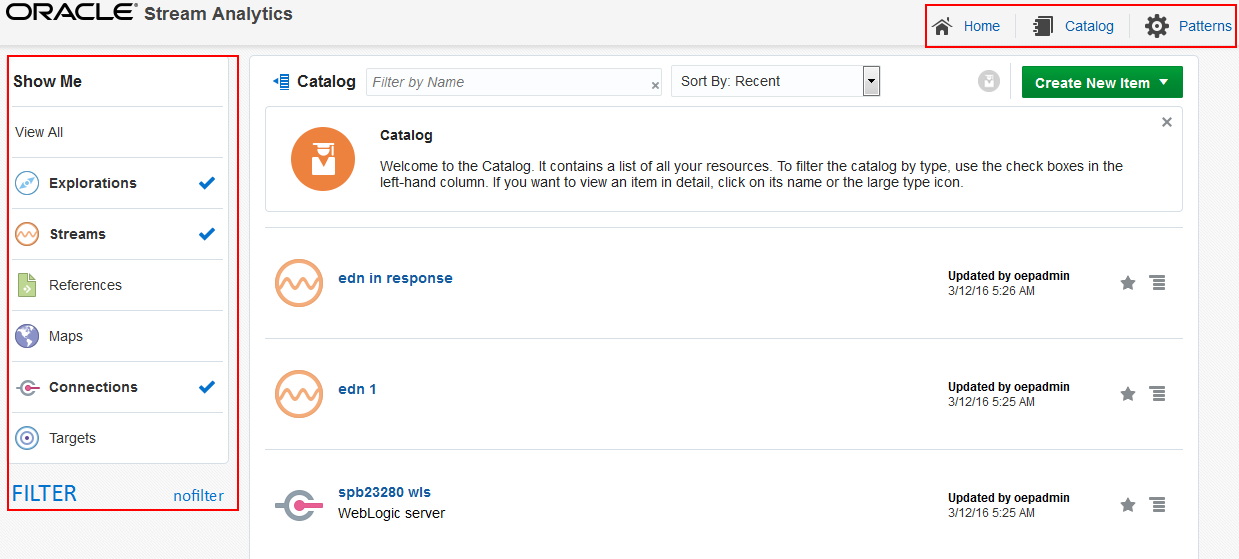The image size is (1239, 559).
Task: Click the WebLogic server description text
Action: click(391, 513)
